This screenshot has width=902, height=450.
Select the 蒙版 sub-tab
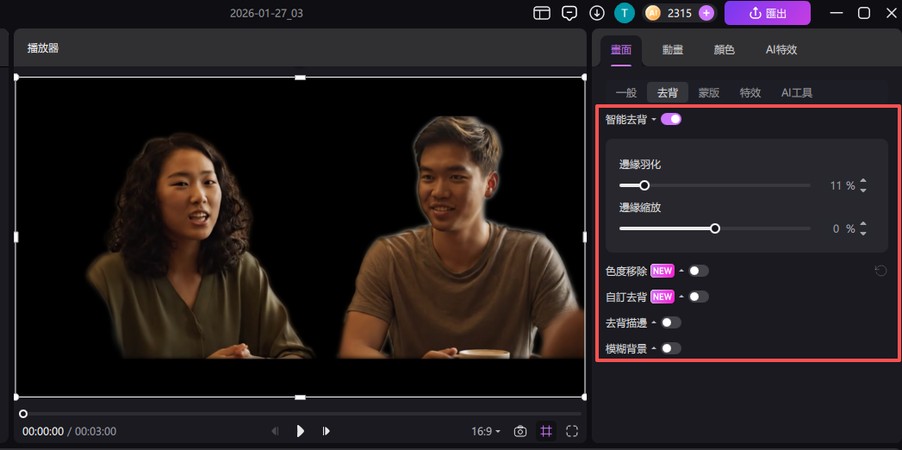tap(709, 93)
